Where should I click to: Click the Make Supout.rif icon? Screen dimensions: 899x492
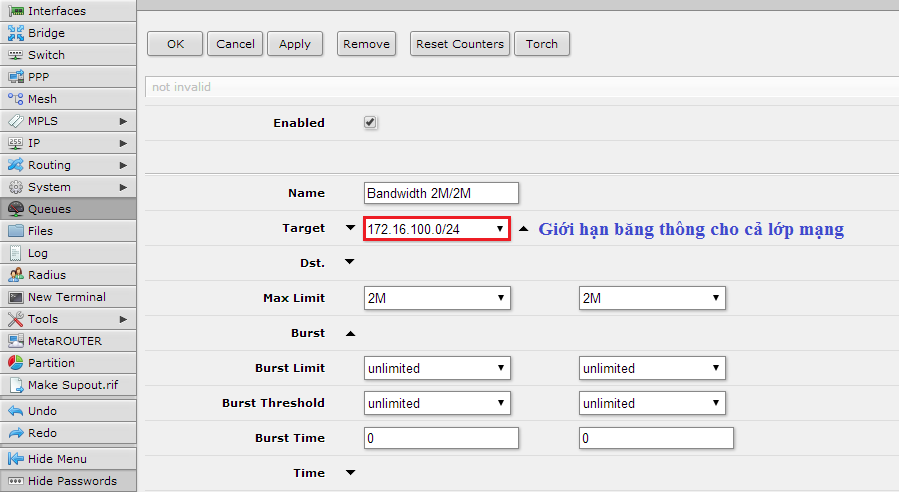point(16,385)
